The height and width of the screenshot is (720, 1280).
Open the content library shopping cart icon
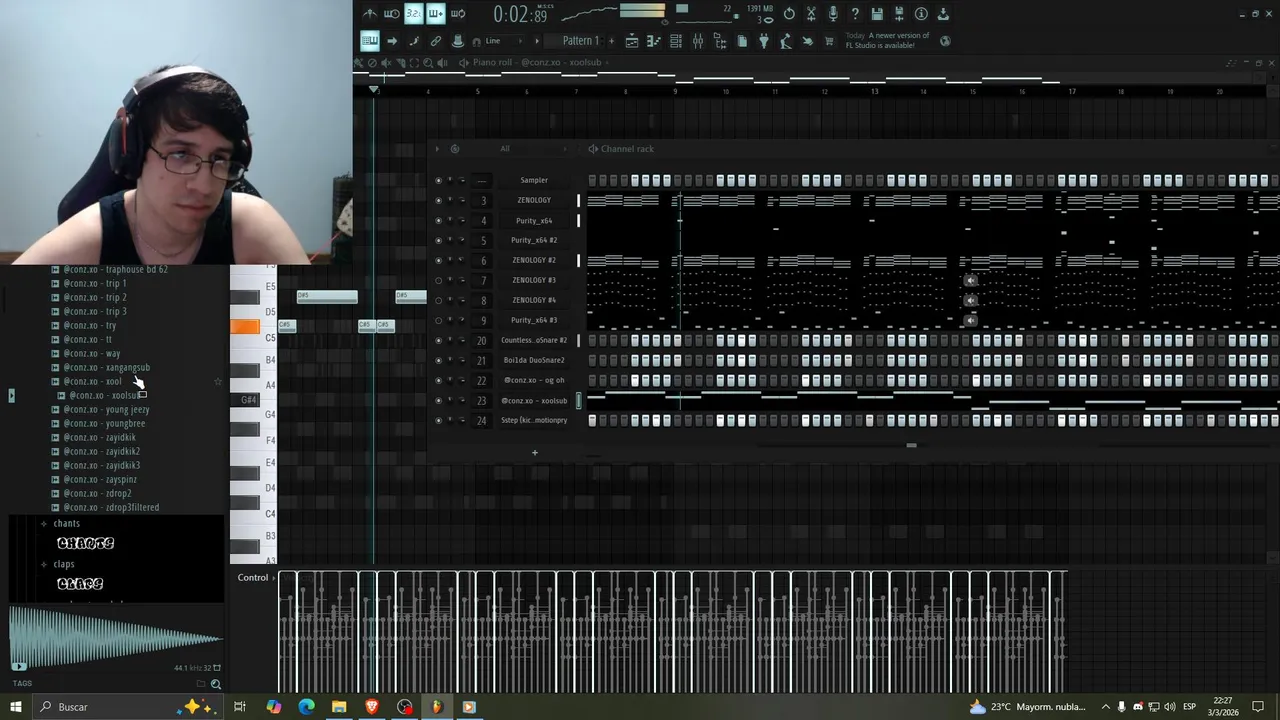coord(828,41)
